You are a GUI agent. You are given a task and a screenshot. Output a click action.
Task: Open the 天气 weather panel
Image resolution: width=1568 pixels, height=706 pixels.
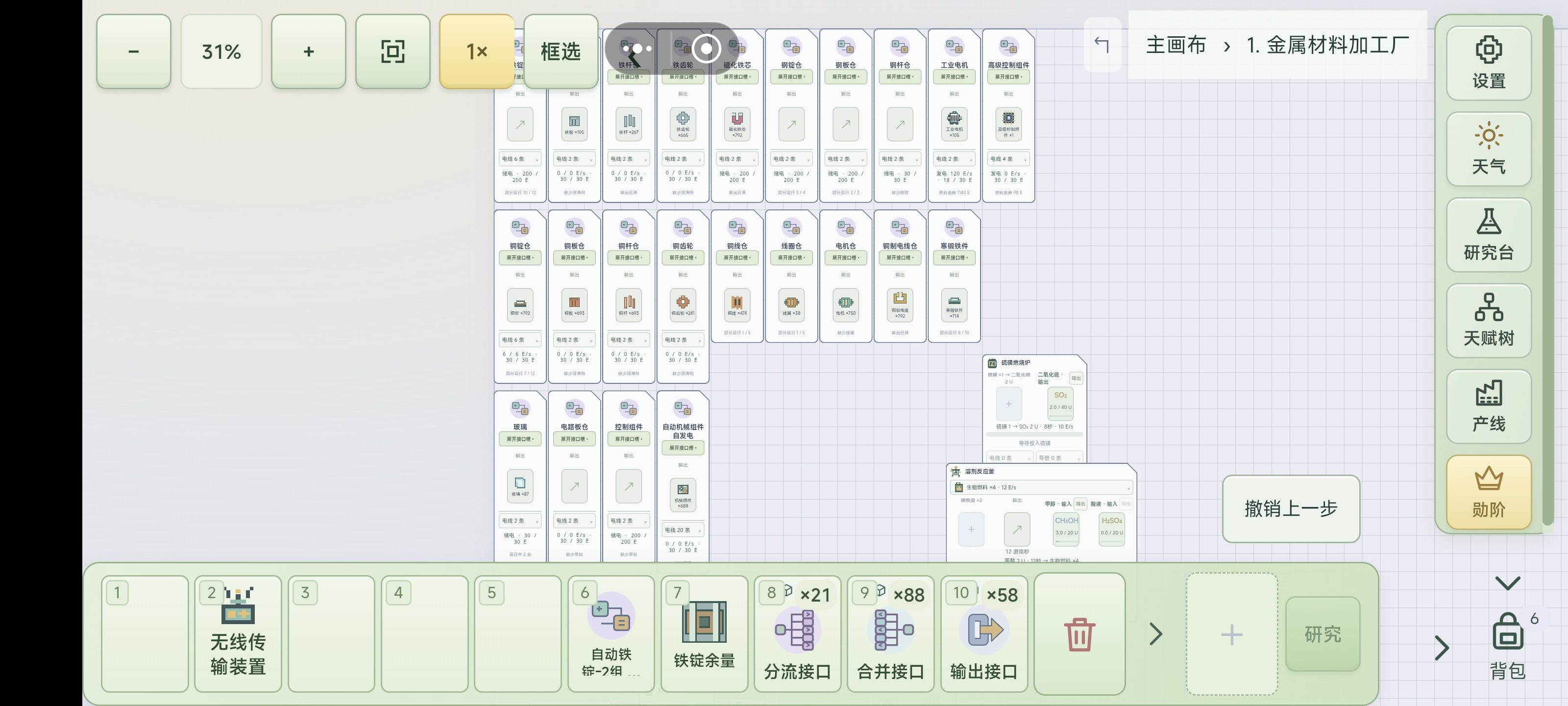pyautogui.click(x=1488, y=149)
